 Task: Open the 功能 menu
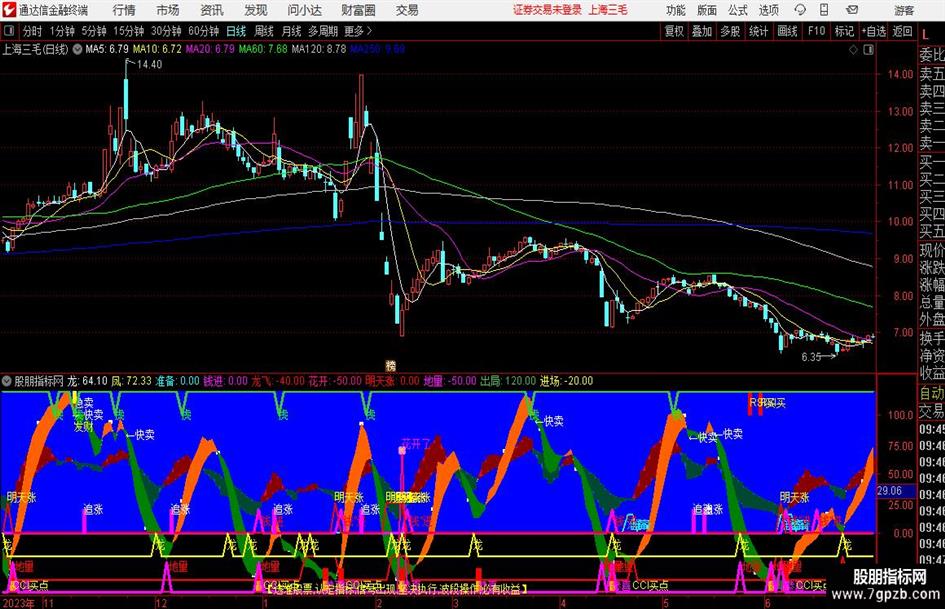point(676,10)
